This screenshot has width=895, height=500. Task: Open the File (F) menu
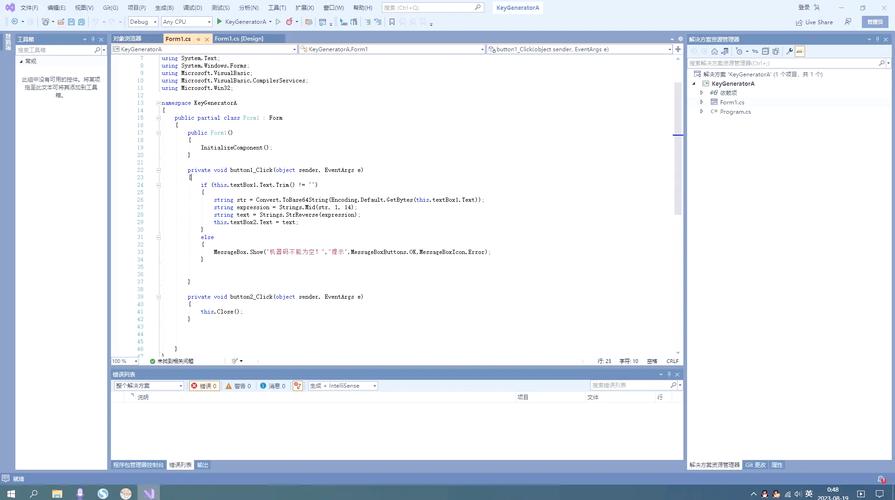[29, 7]
